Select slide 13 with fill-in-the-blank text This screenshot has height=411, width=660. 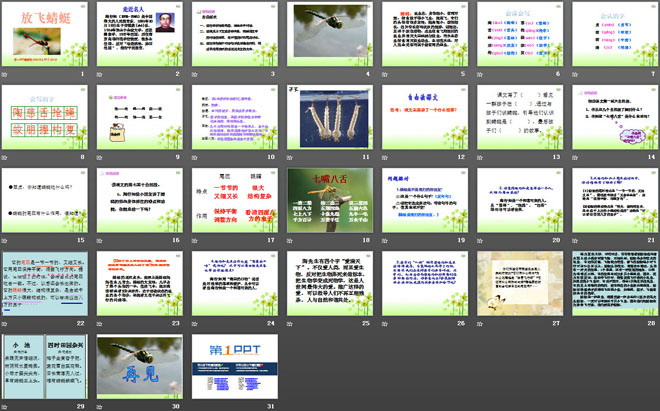(x=517, y=119)
